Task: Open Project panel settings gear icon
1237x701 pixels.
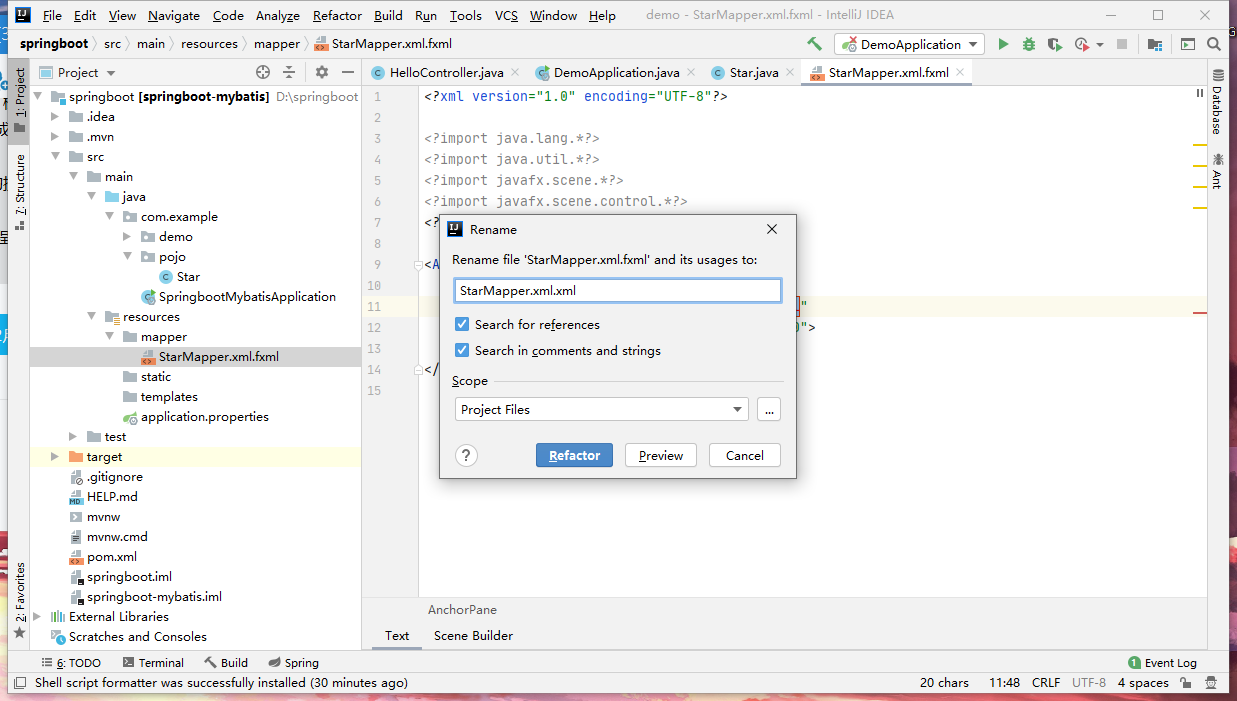Action: (322, 72)
